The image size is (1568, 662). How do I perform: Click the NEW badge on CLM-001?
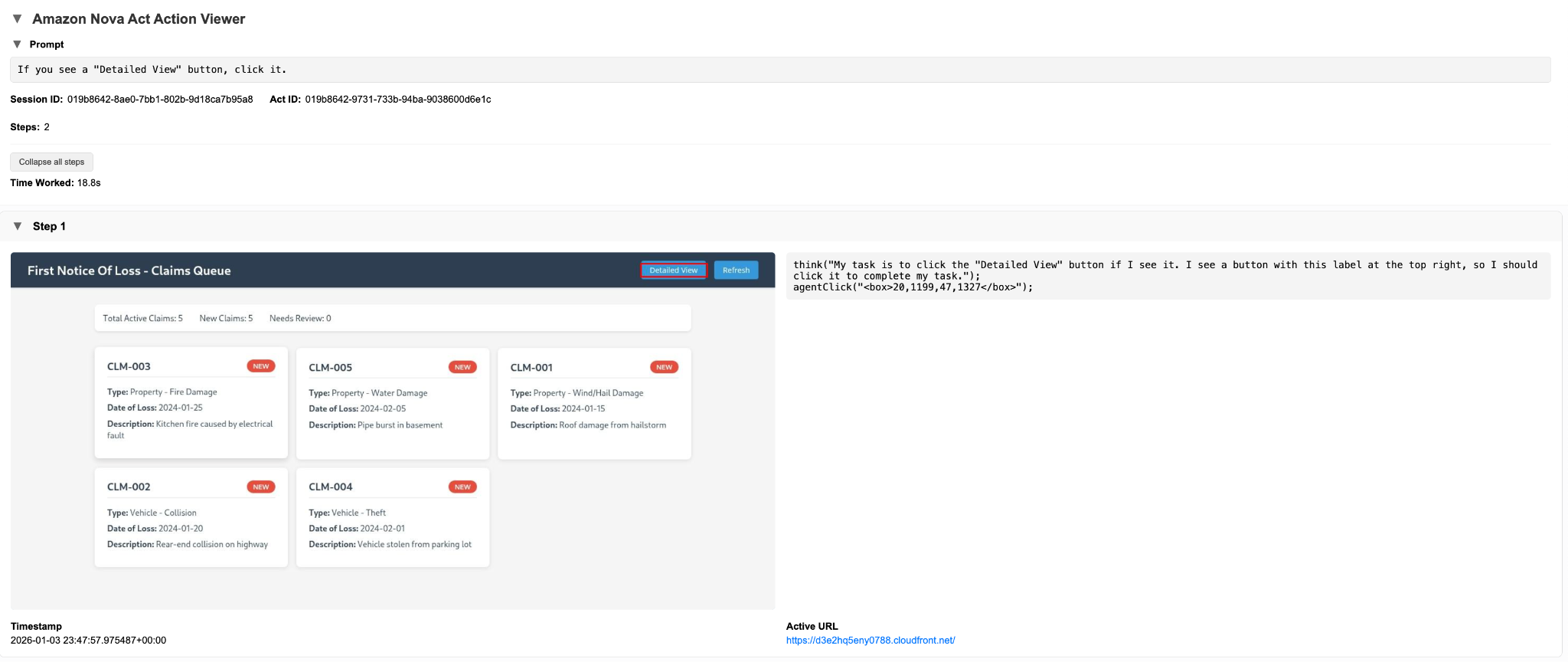(664, 367)
